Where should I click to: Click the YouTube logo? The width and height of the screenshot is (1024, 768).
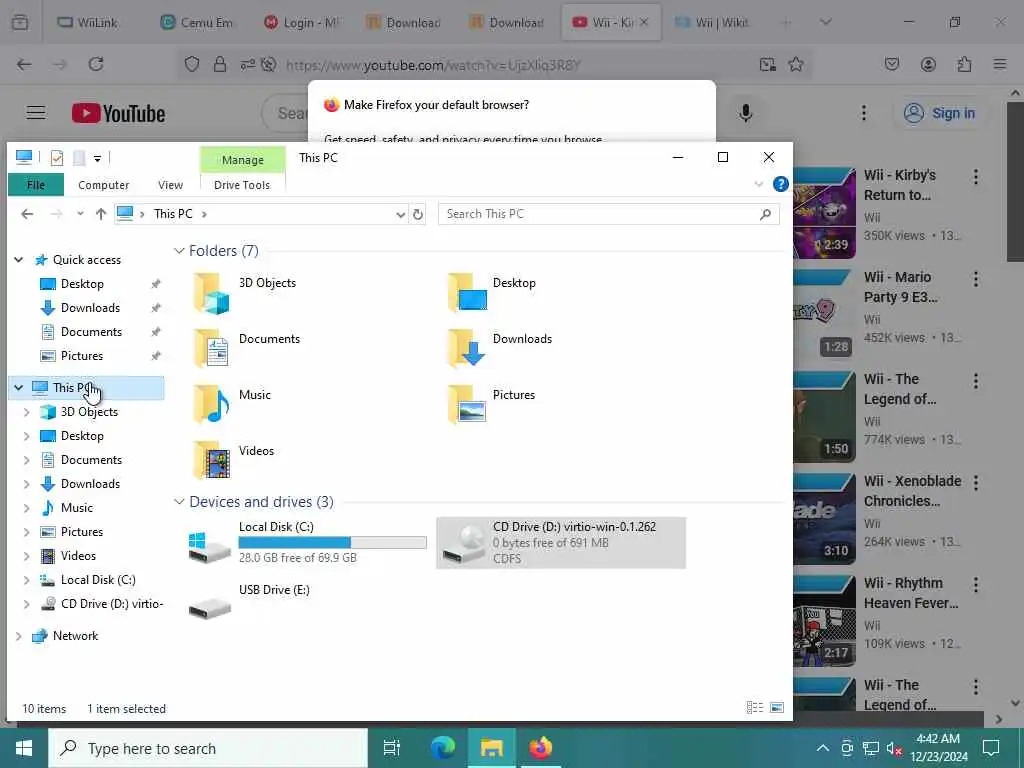(x=118, y=114)
